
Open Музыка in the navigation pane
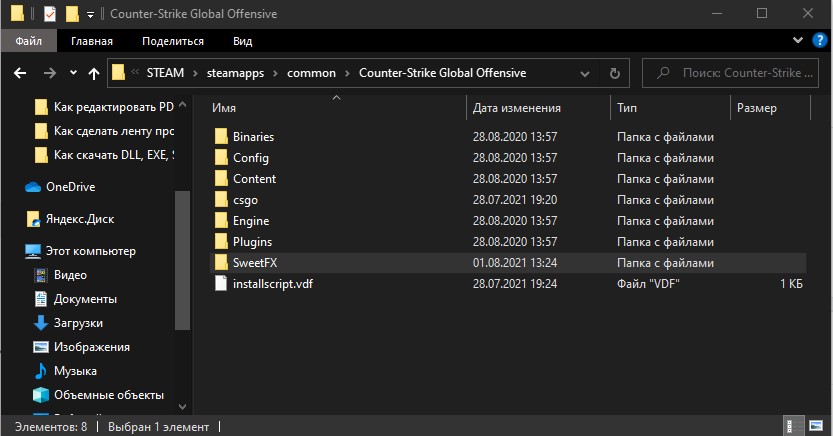pos(65,371)
